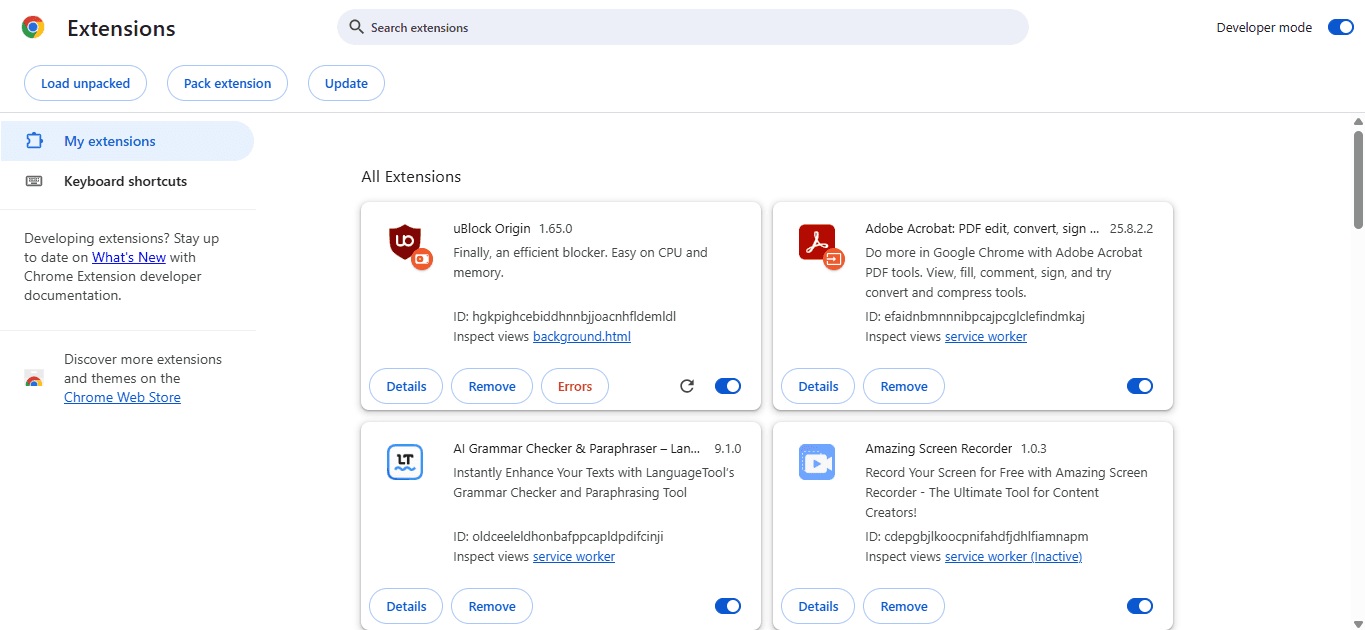The image size is (1365, 630).
Task: Click the Chrome Web Store rainbow icon
Action: click(x=34, y=379)
